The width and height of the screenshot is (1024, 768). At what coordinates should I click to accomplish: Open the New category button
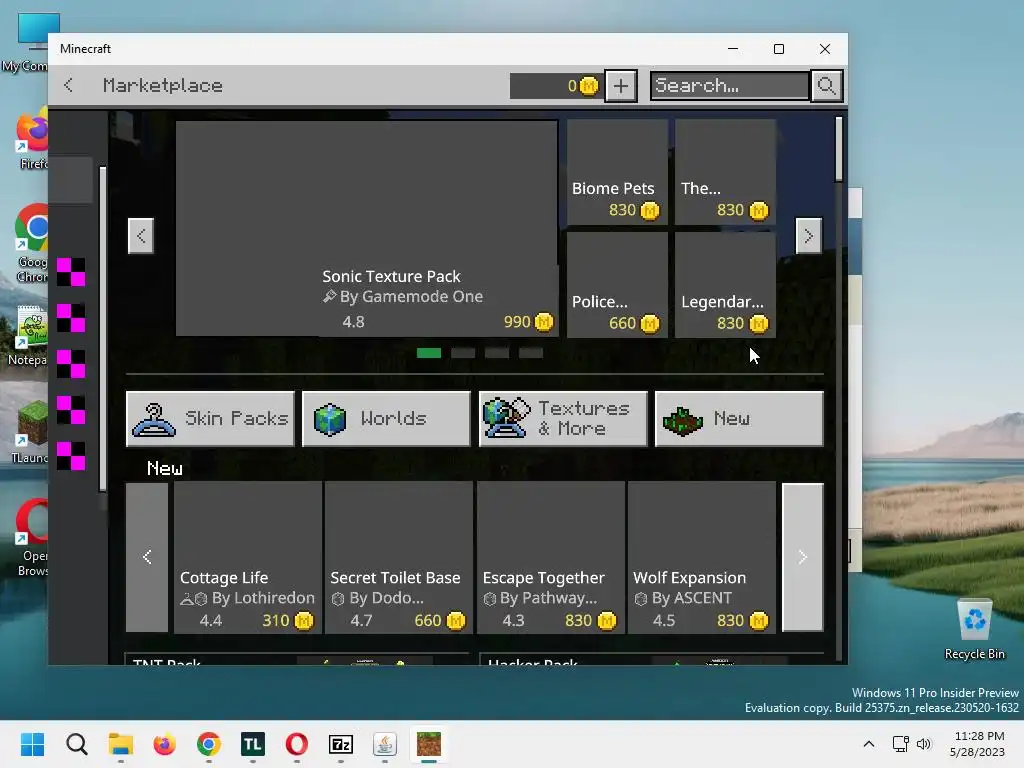click(x=739, y=419)
